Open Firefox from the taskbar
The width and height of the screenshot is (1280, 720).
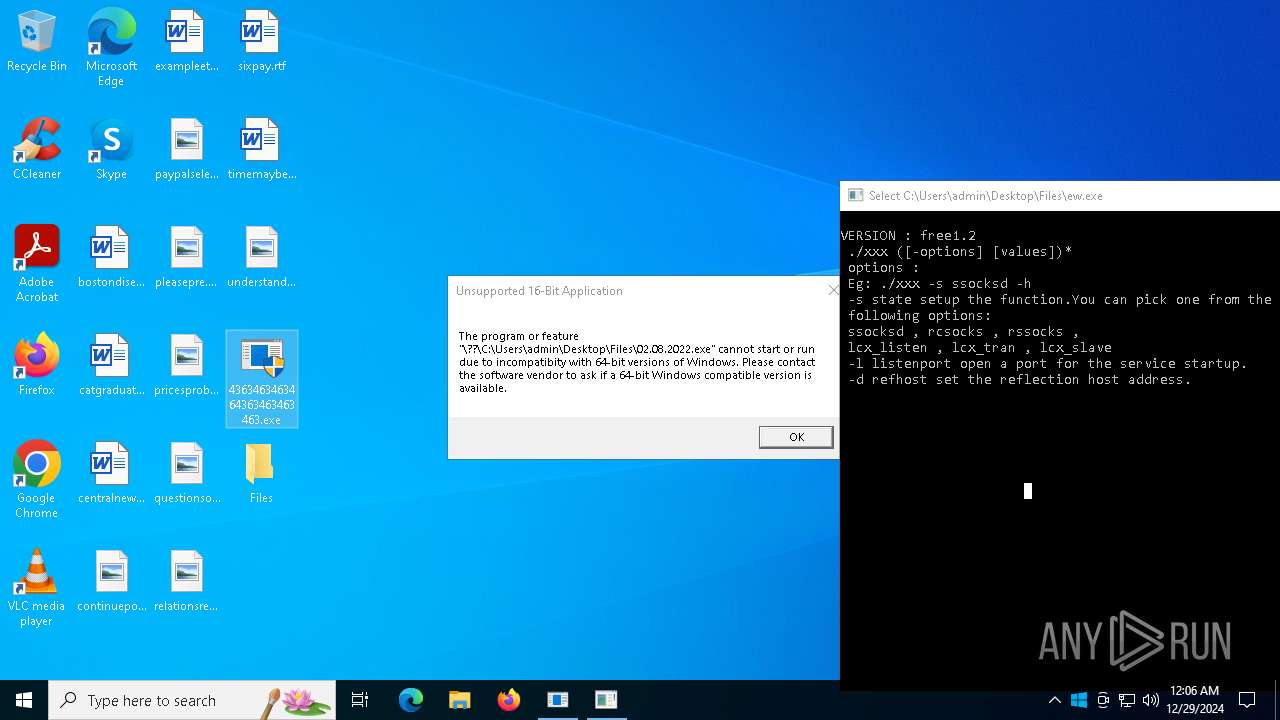coord(508,700)
